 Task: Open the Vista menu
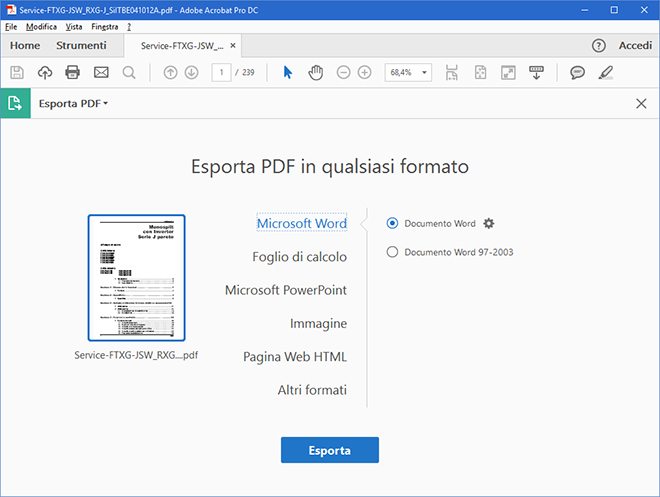[74, 26]
